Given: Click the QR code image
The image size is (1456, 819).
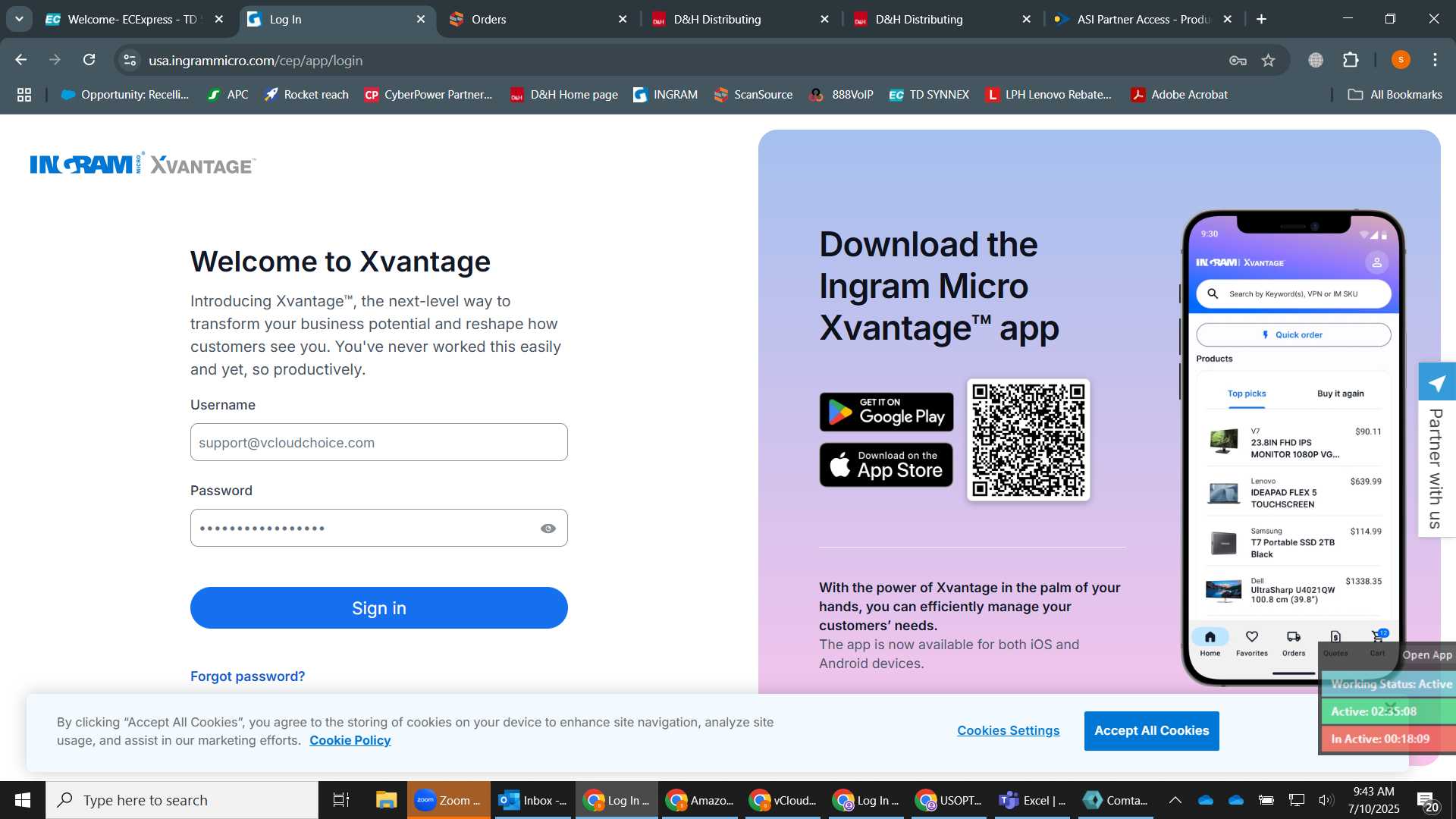Looking at the screenshot, I should pos(1028,440).
